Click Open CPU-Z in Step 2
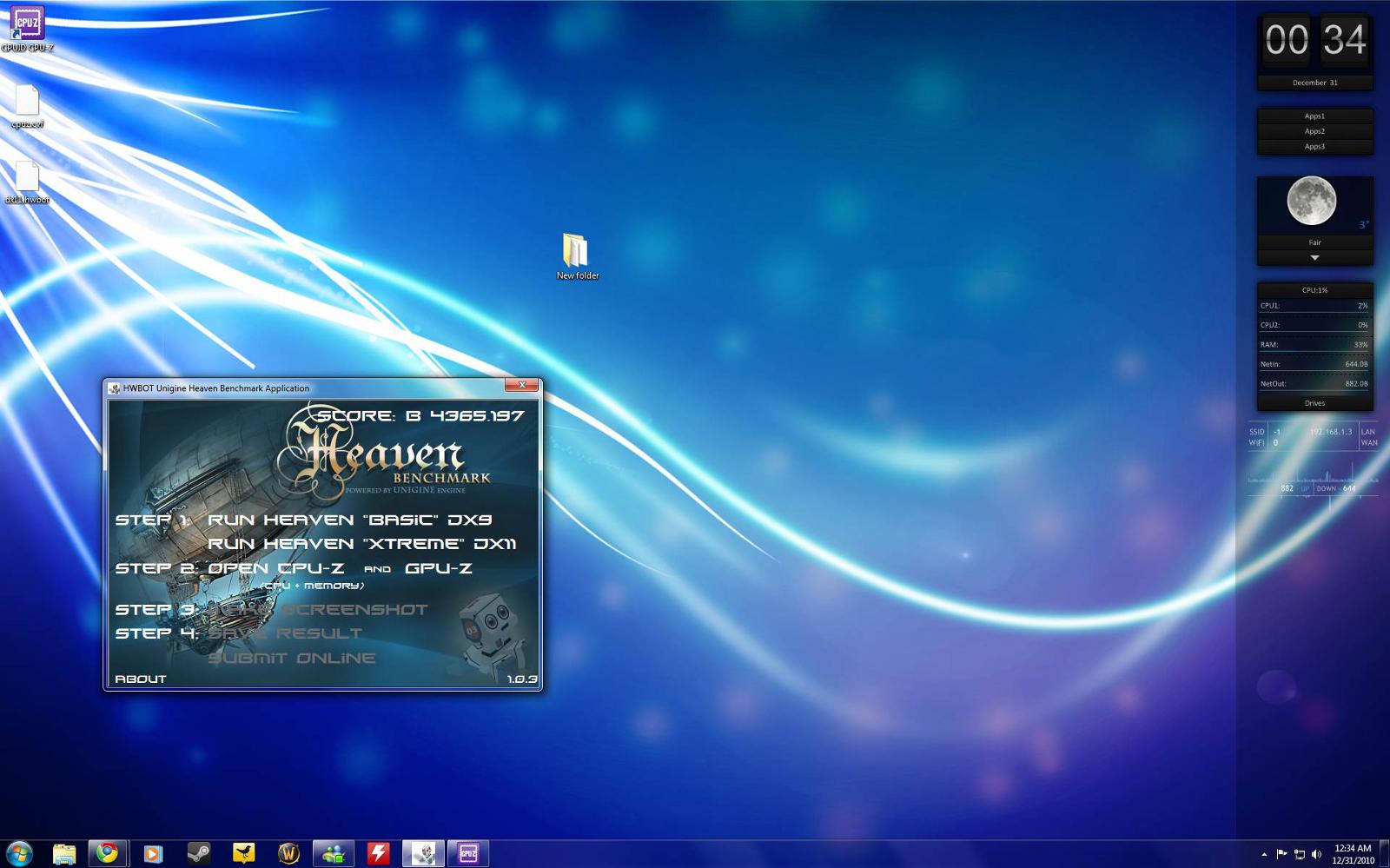The width and height of the screenshot is (1390, 868). 276,568
